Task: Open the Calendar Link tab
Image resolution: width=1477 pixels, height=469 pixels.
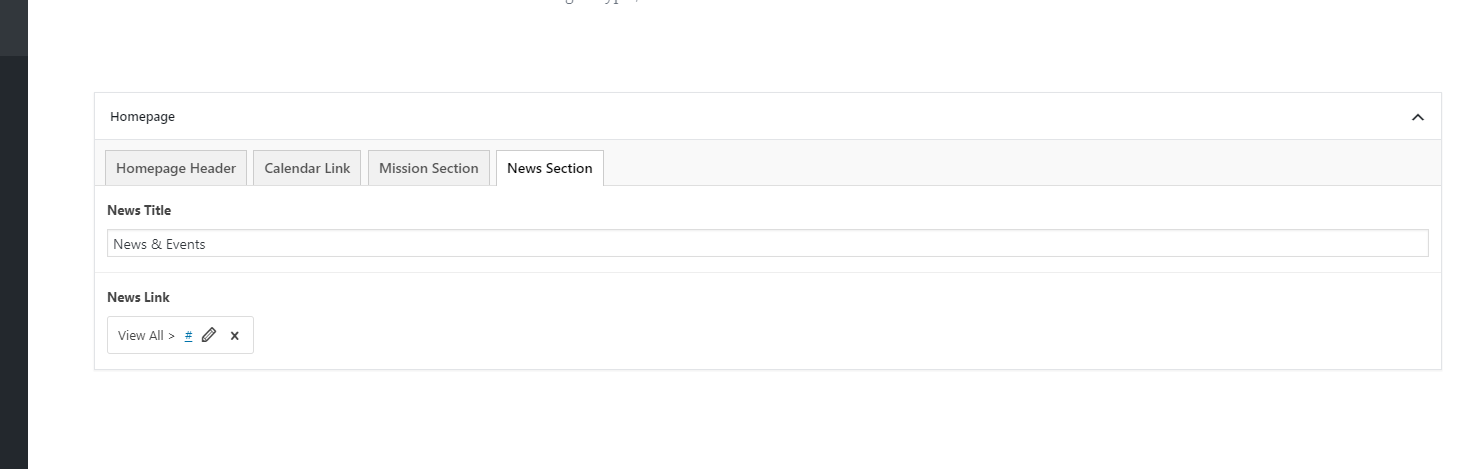Action: [307, 168]
